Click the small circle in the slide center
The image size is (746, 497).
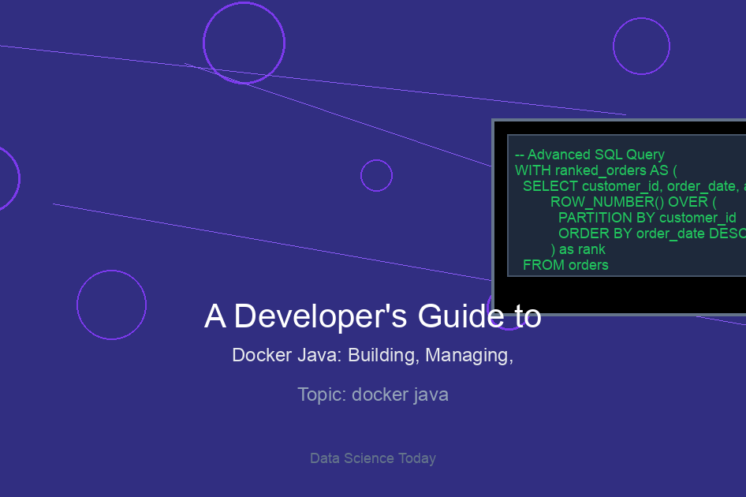(376, 175)
